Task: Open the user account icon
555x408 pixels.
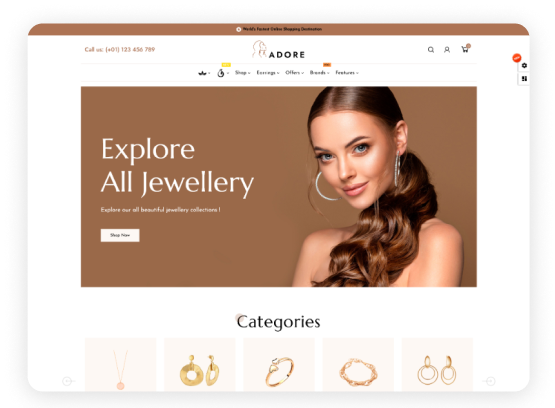Action: [447, 50]
